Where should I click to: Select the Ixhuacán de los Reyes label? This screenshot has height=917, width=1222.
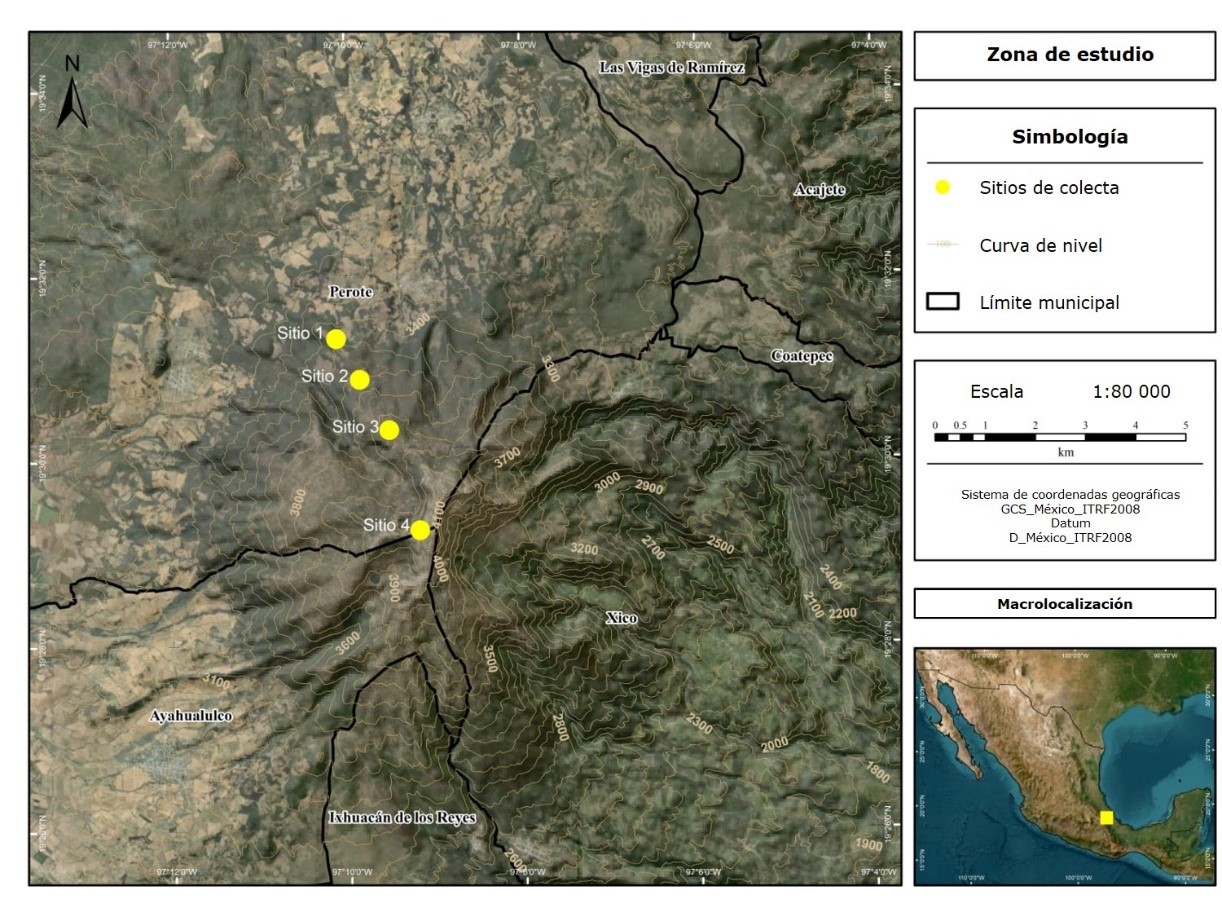[402, 818]
